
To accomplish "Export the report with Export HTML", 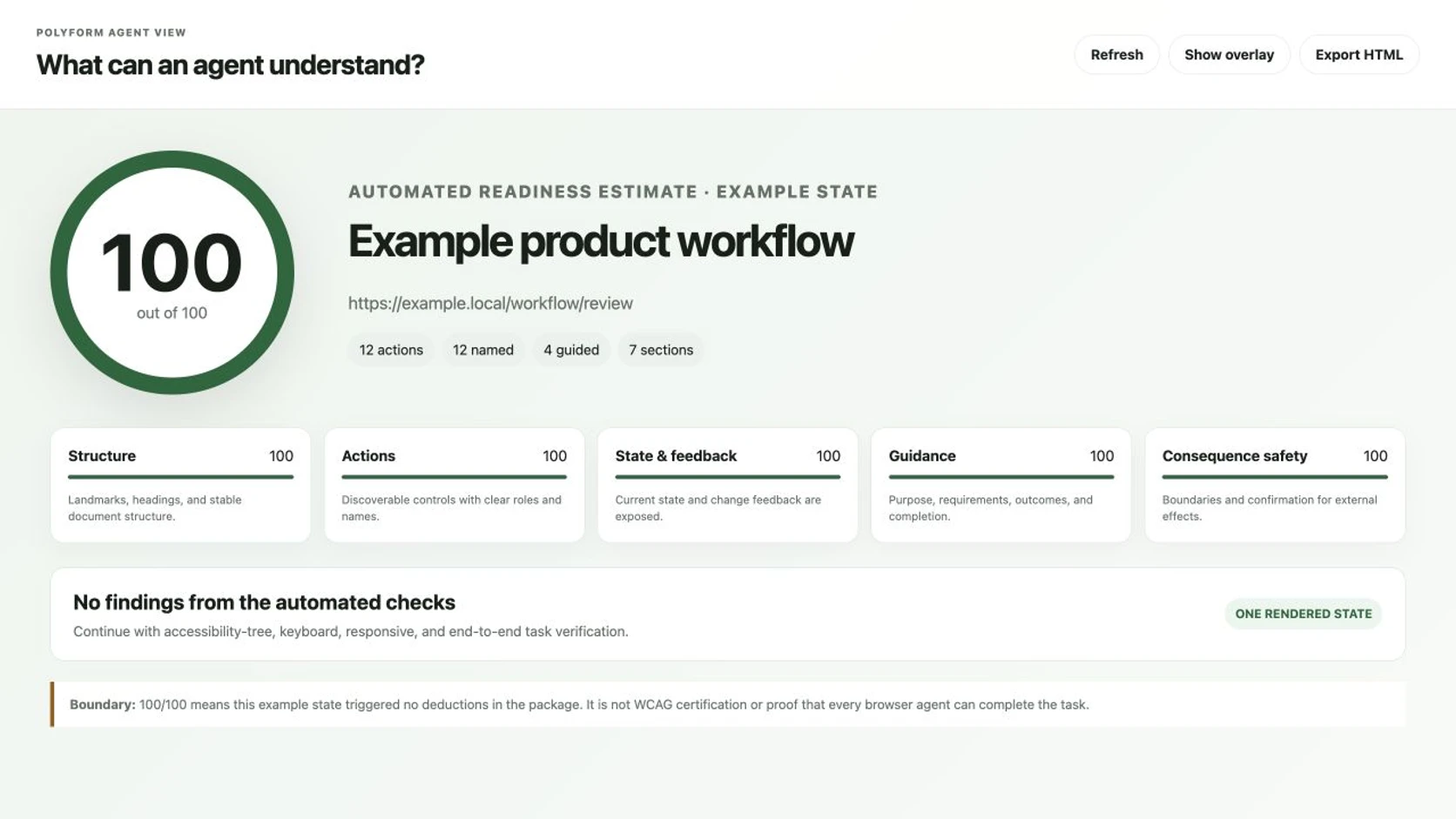I will 1358,55.
